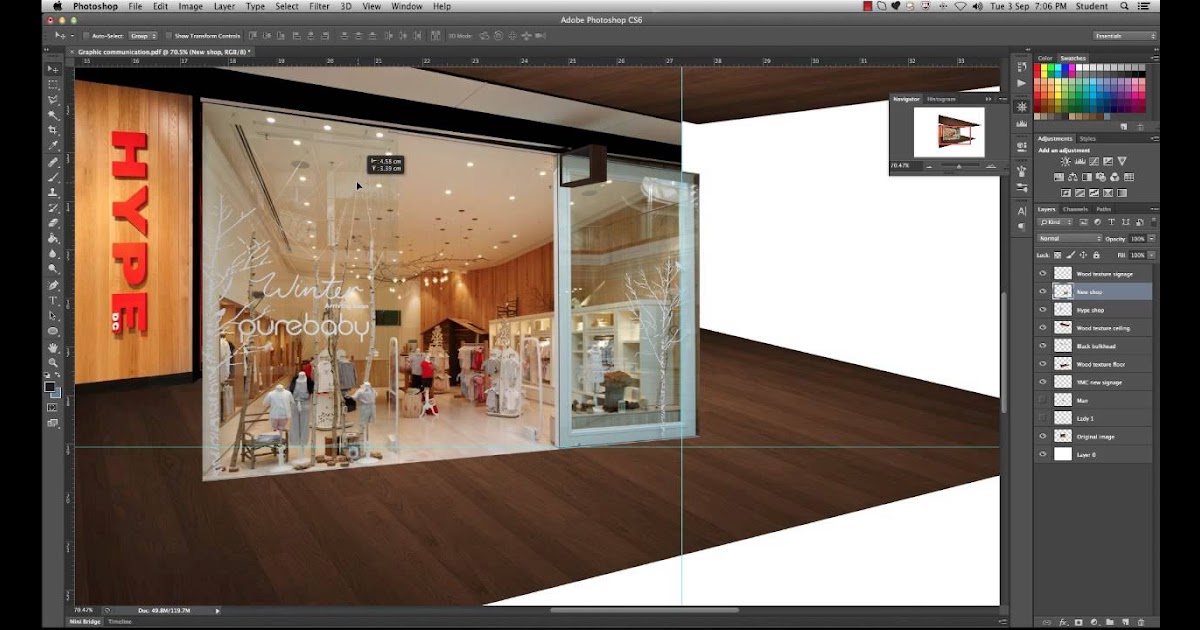Hide the New shop layer
Screen dimensions: 1200x630
click(1043, 291)
